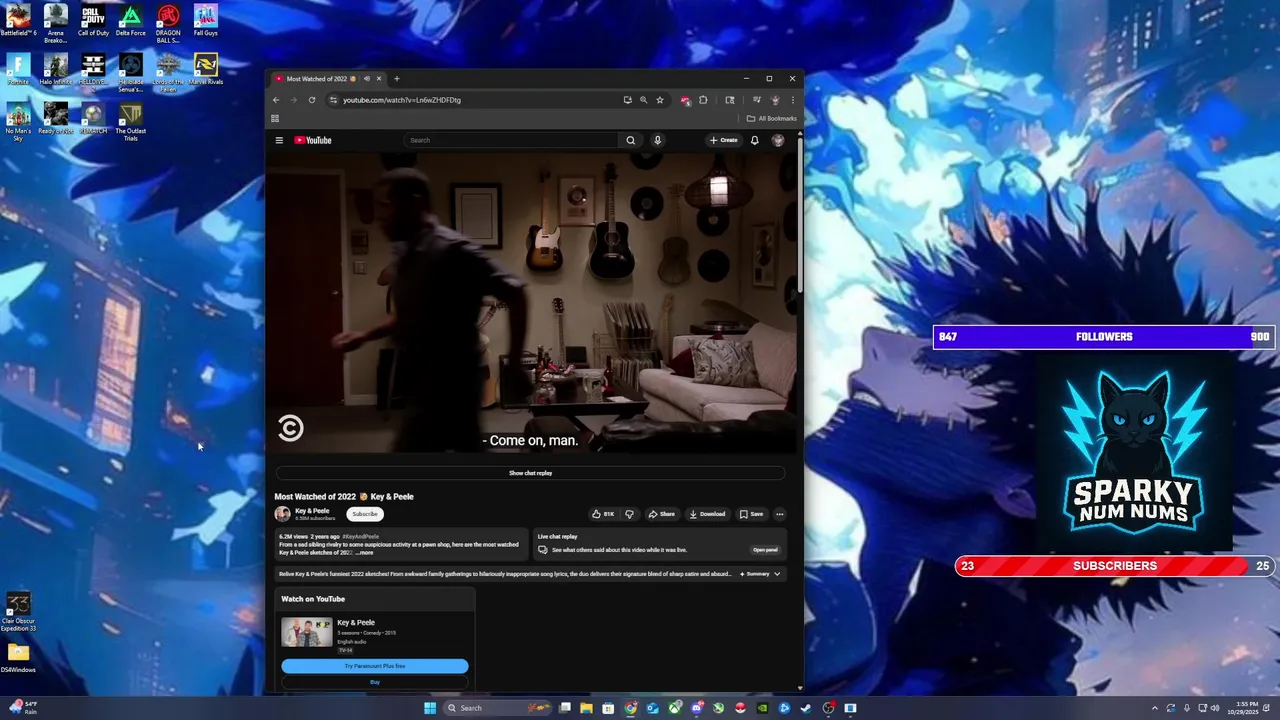1280x720 pixels.
Task: Click Chrome back arrow
Action: point(276,100)
